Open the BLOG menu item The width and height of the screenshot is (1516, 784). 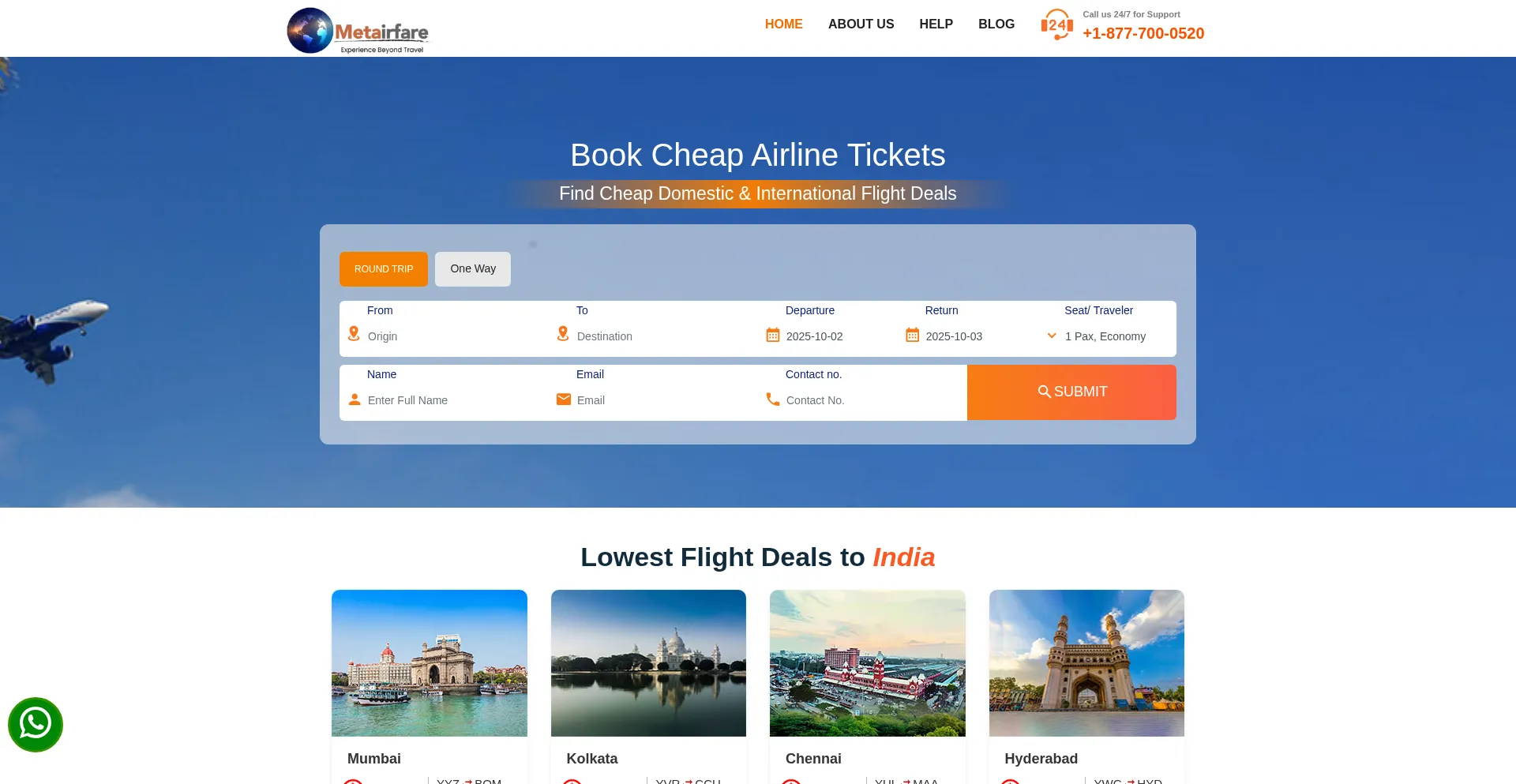[996, 24]
